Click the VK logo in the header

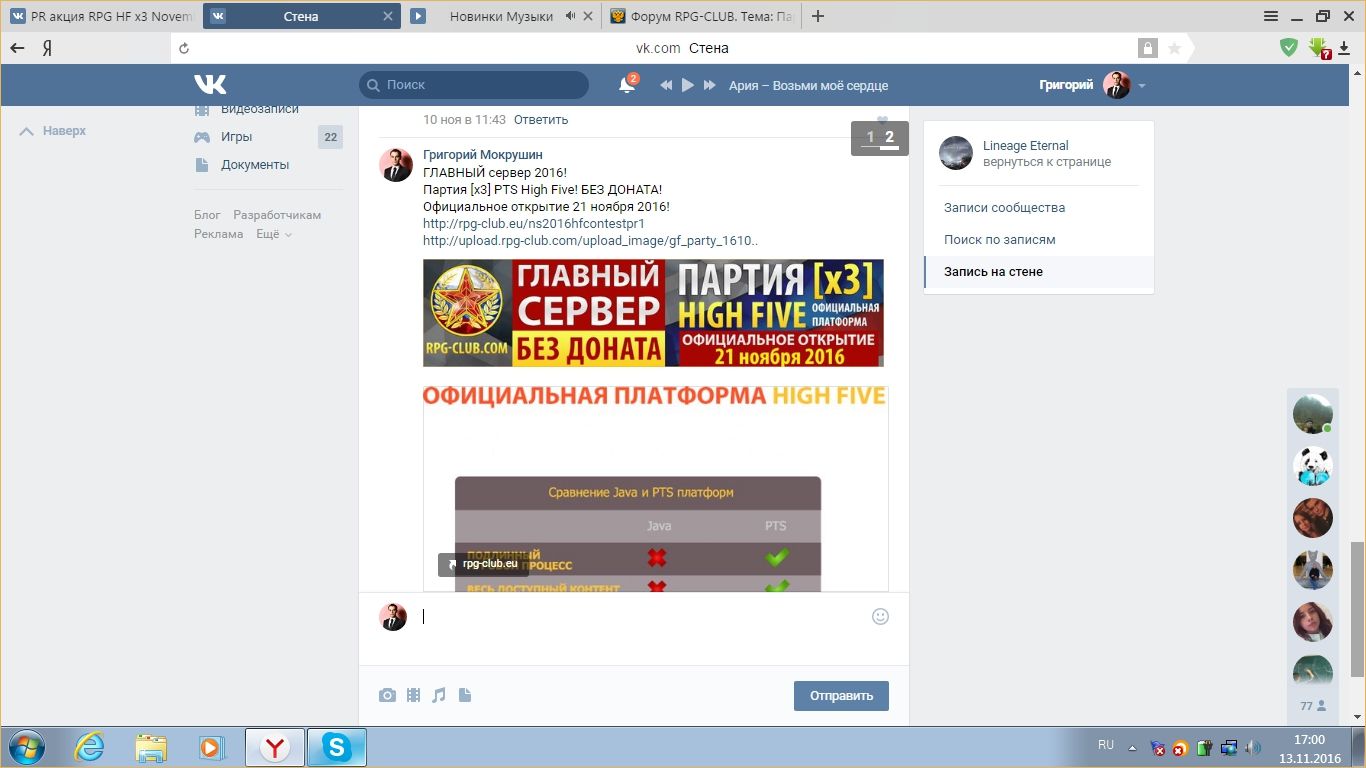point(210,85)
